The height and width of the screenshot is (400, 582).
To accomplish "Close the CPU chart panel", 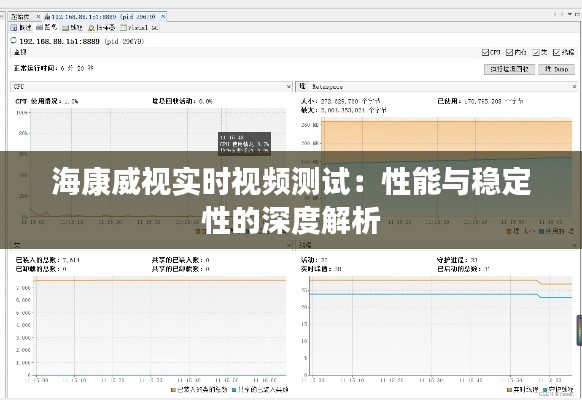I will (289, 86).
